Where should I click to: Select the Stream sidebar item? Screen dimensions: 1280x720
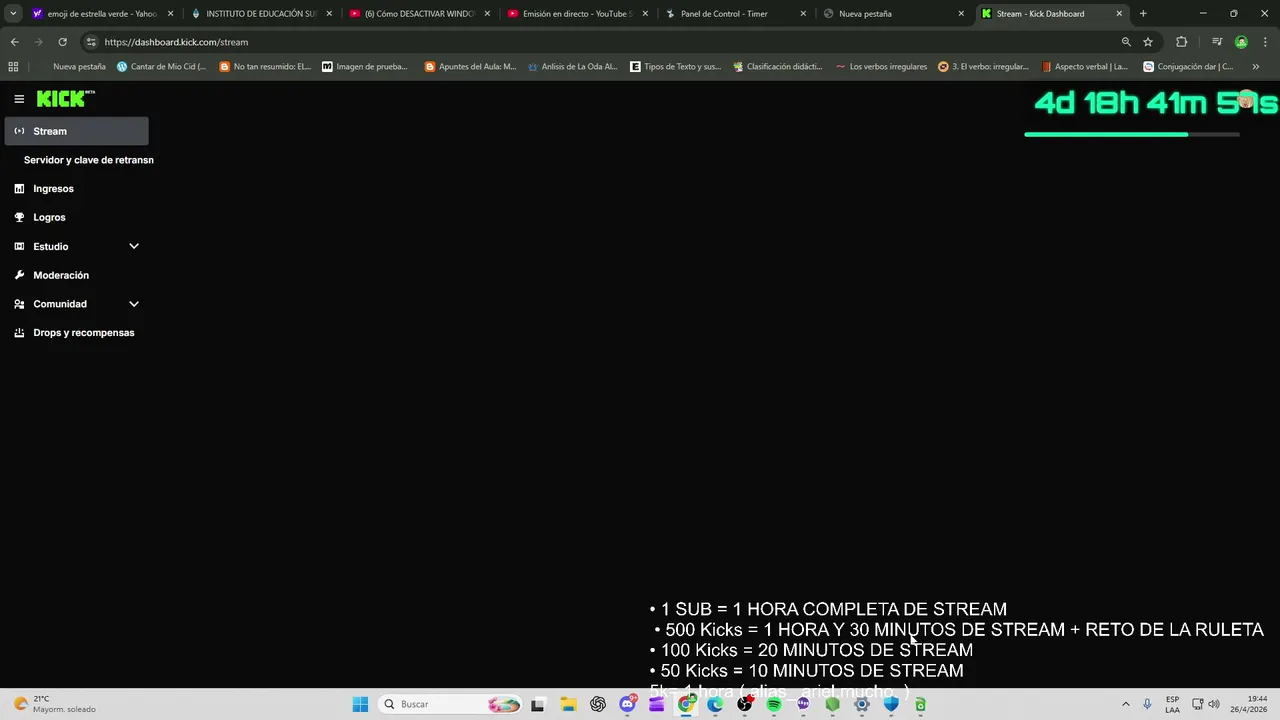coord(76,131)
